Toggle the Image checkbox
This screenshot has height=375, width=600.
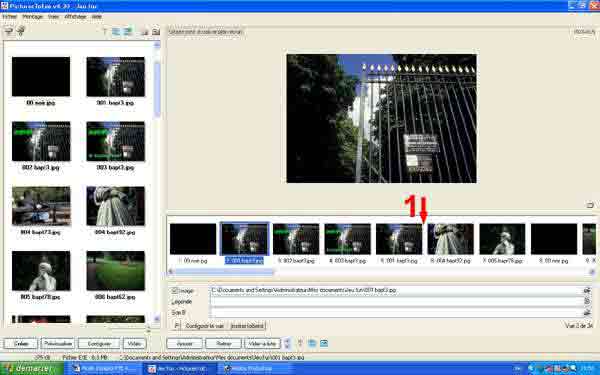[x=175, y=291]
